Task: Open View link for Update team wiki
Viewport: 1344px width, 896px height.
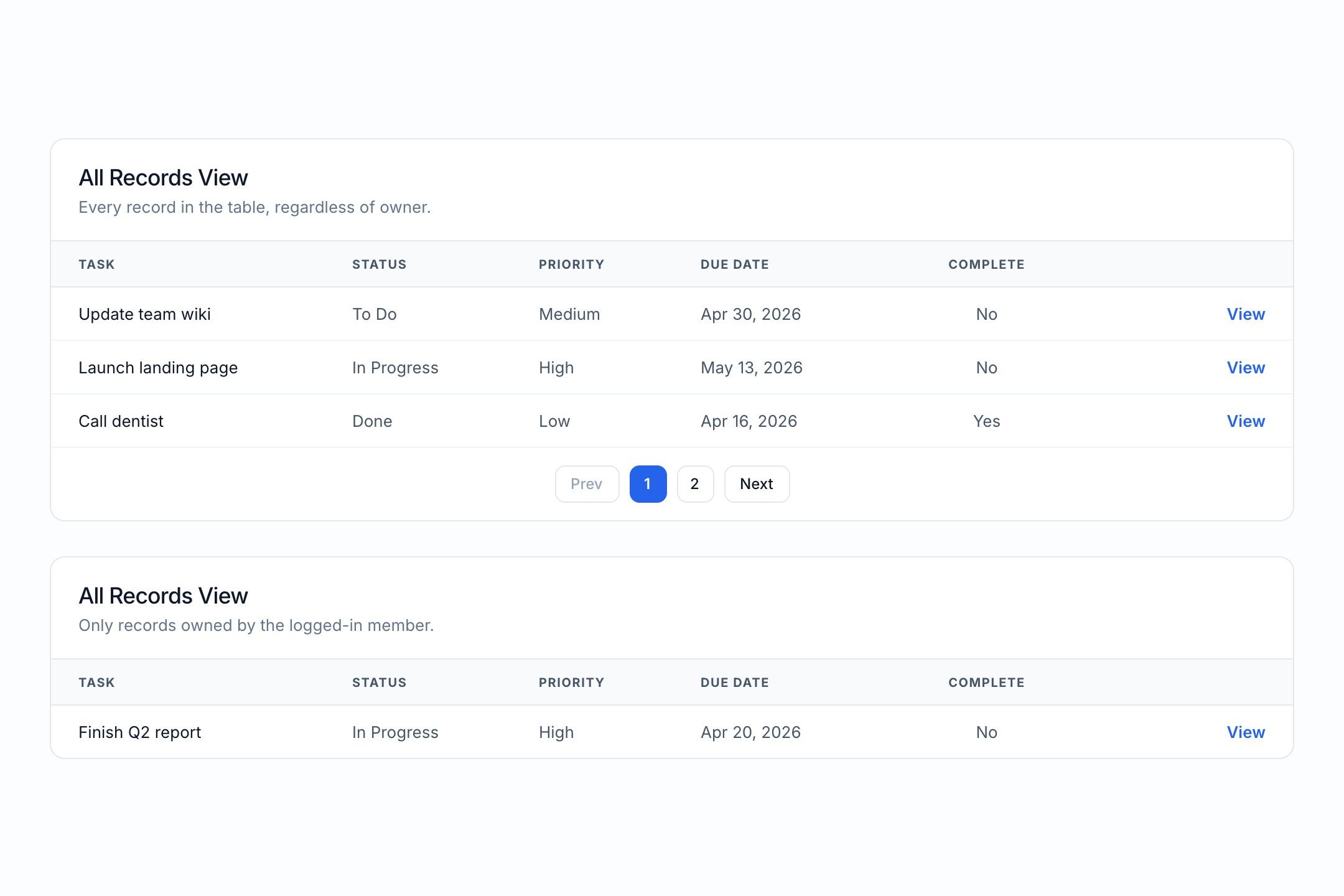Action: pyautogui.click(x=1245, y=314)
